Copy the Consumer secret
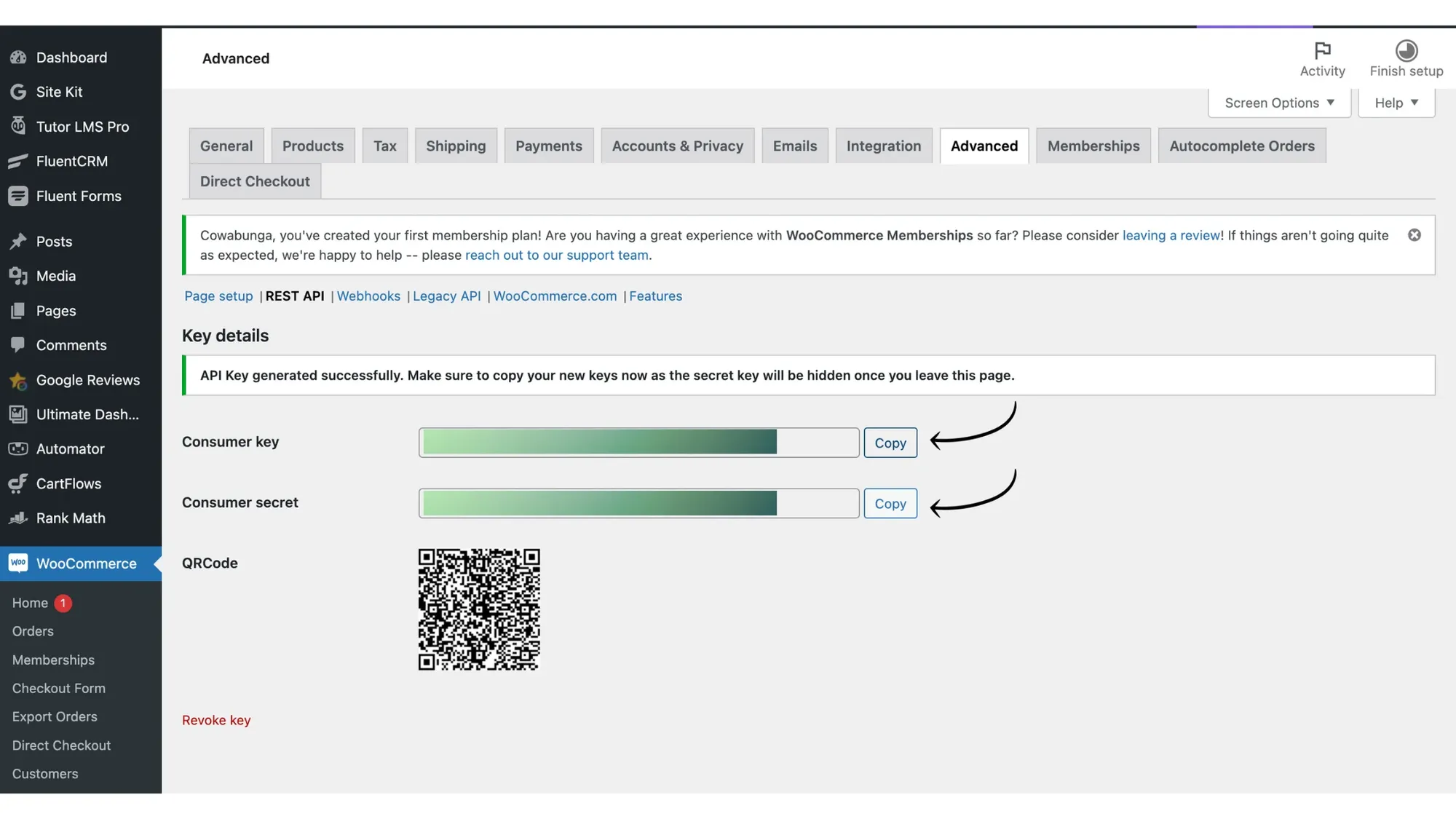Image resolution: width=1456 pixels, height=819 pixels. click(890, 504)
